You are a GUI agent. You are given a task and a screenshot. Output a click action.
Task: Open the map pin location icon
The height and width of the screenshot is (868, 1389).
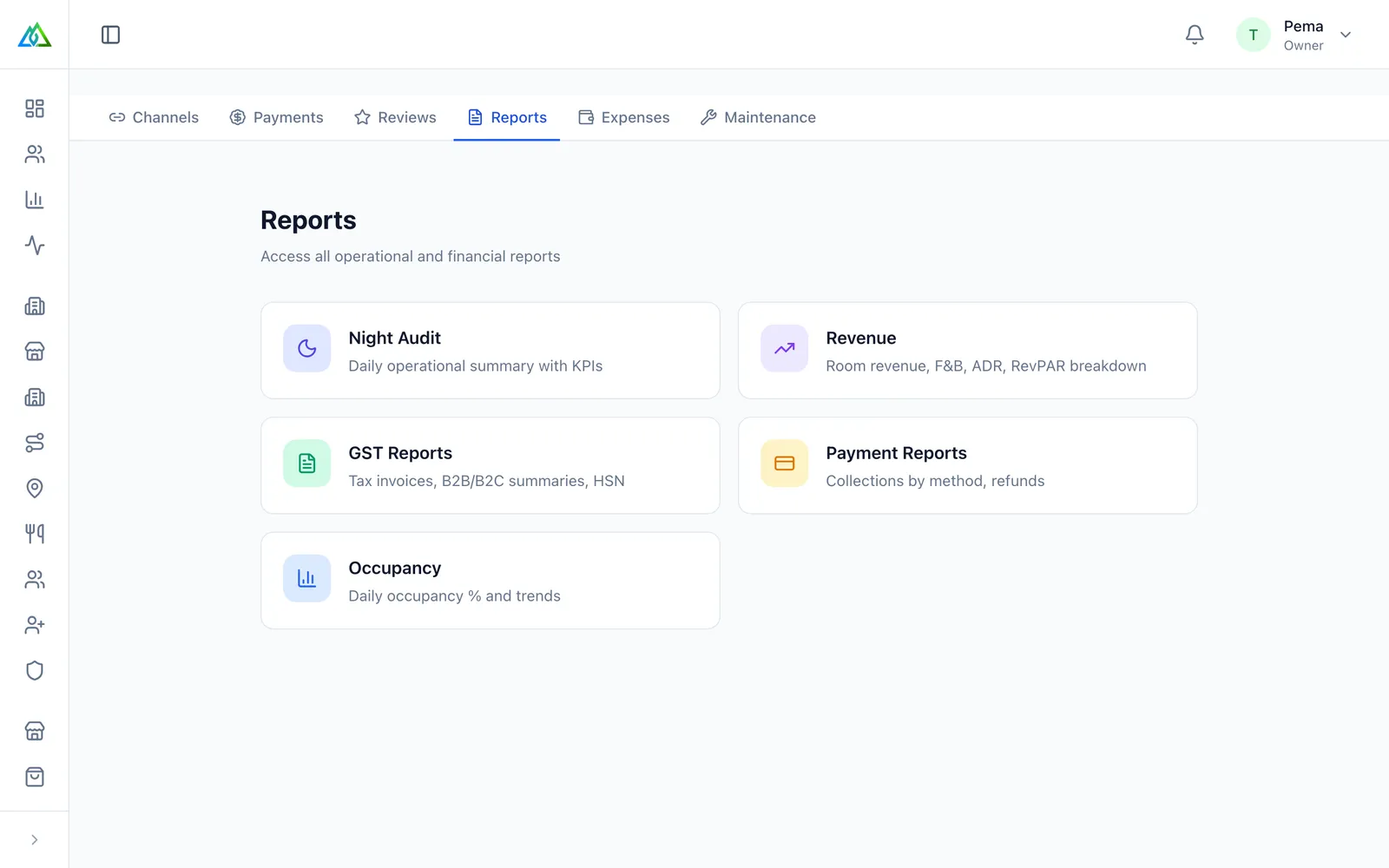pyautogui.click(x=35, y=488)
